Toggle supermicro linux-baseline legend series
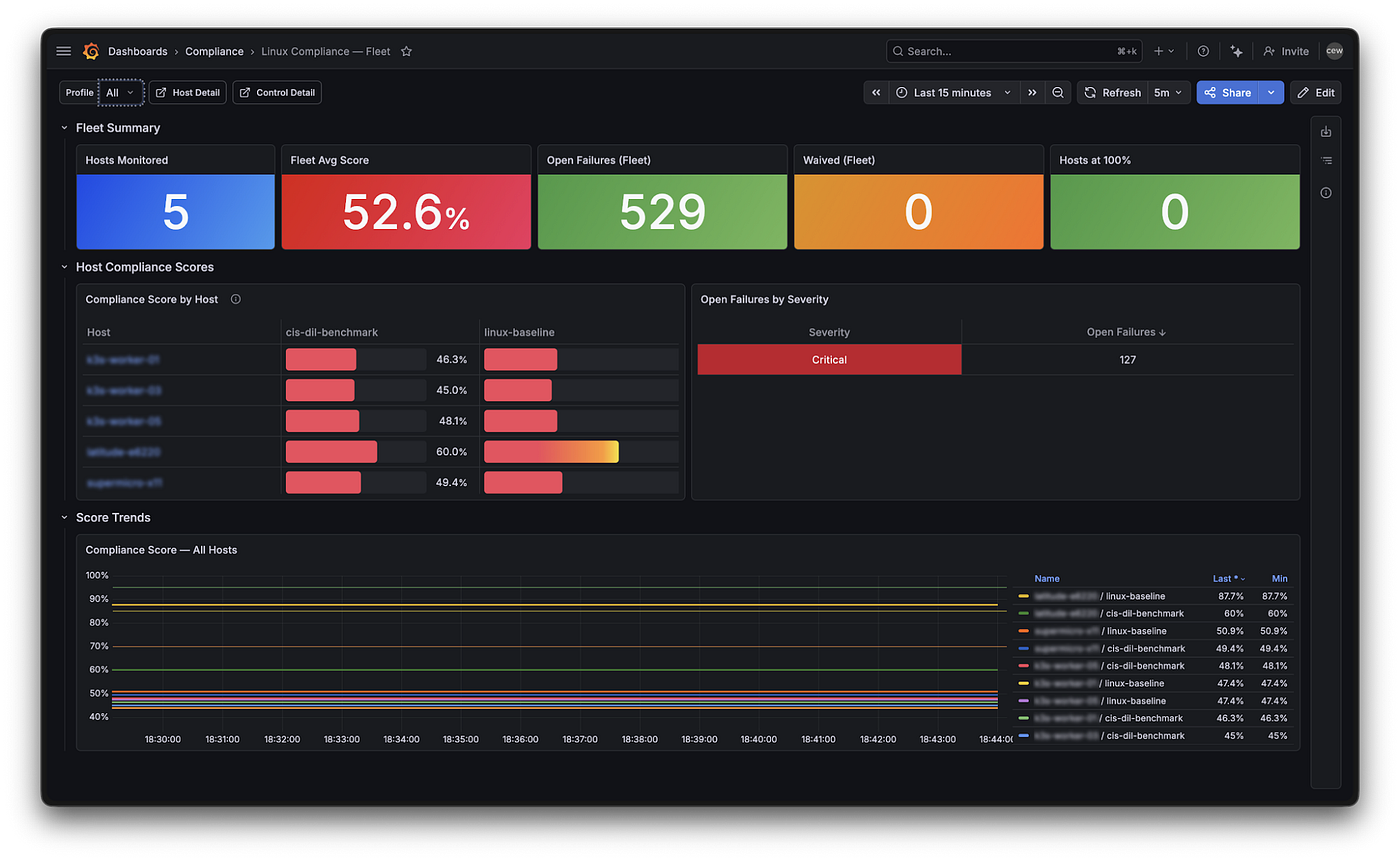Image resolution: width=1400 pixels, height=861 pixels. (1099, 631)
